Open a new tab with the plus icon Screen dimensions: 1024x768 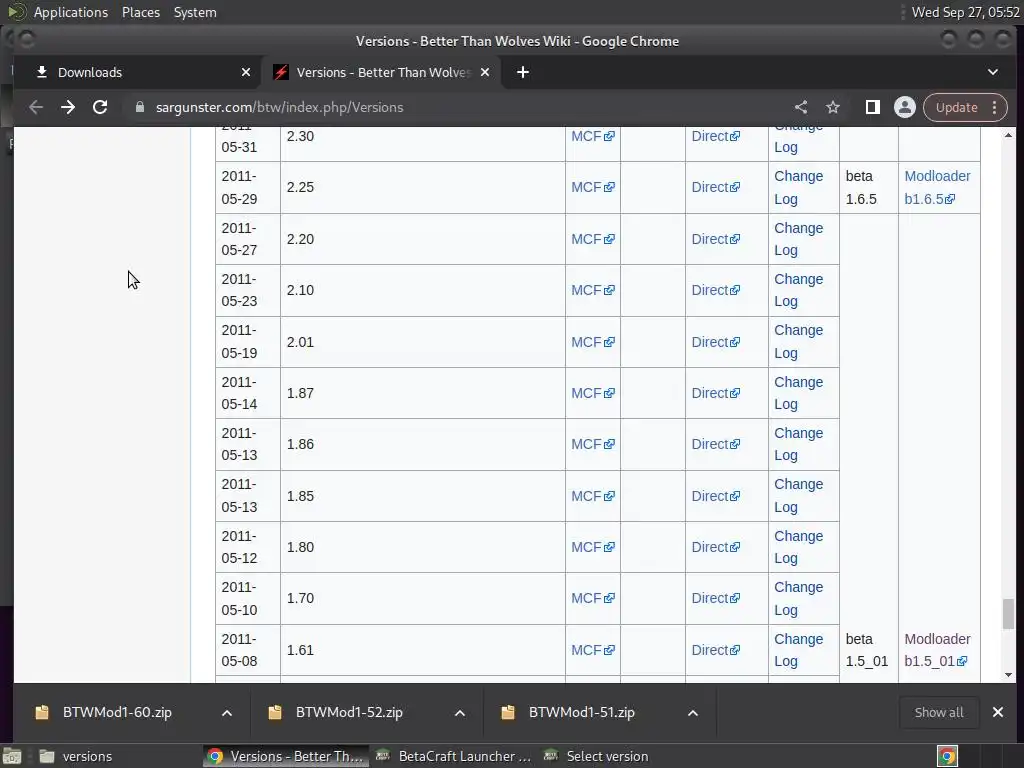(522, 72)
